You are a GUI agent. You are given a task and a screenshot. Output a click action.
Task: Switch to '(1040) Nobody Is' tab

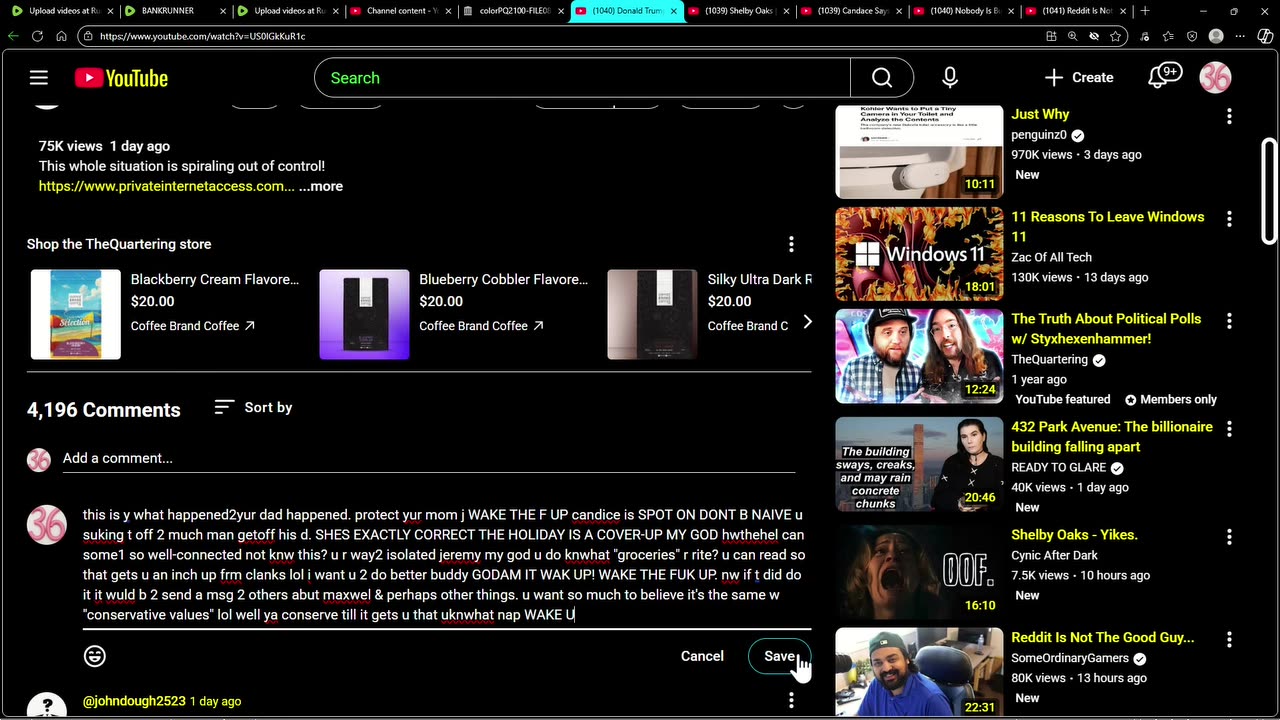pyautogui.click(x=964, y=11)
